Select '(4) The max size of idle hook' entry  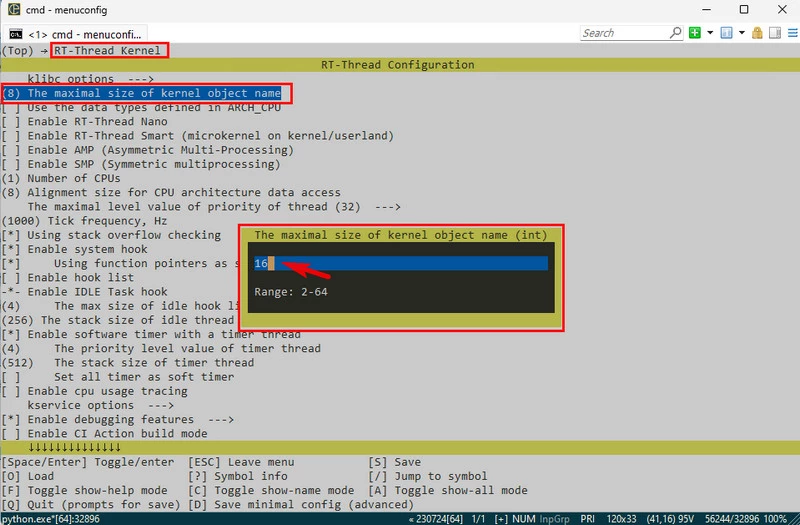click(x=121, y=306)
